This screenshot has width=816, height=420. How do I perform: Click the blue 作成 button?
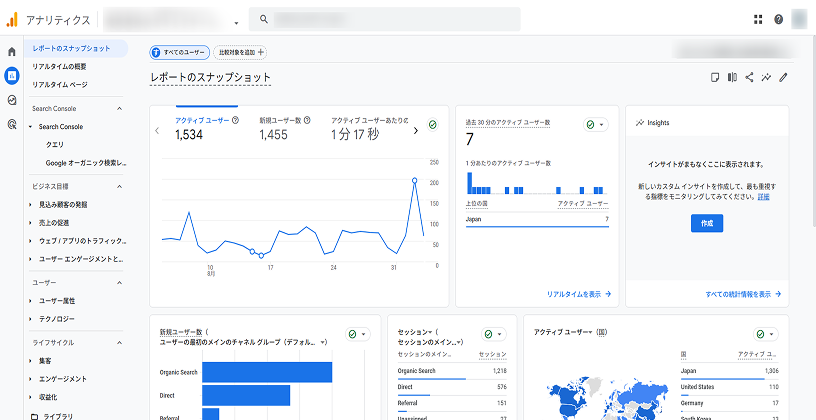click(706, 223)
